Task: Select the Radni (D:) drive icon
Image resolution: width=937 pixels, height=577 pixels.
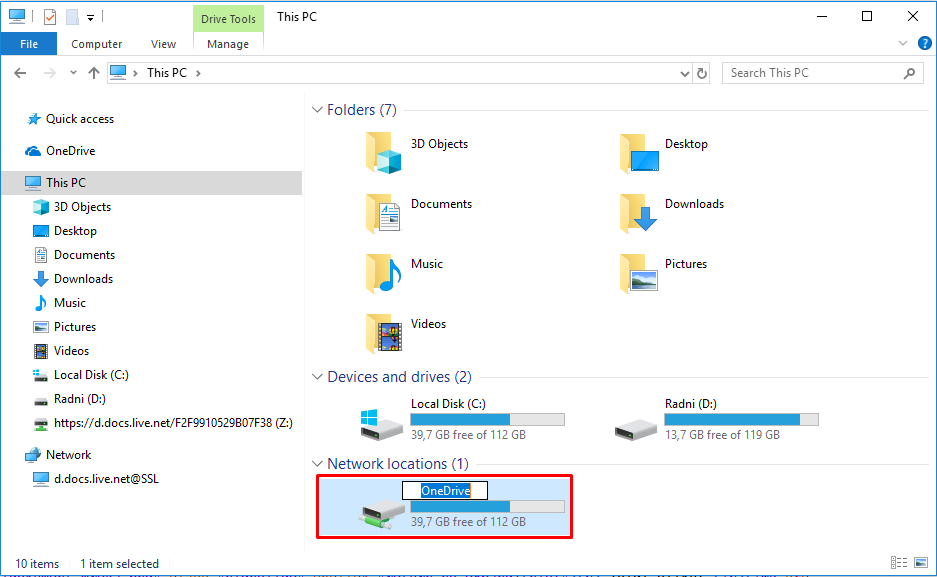Action: (636, 429)
